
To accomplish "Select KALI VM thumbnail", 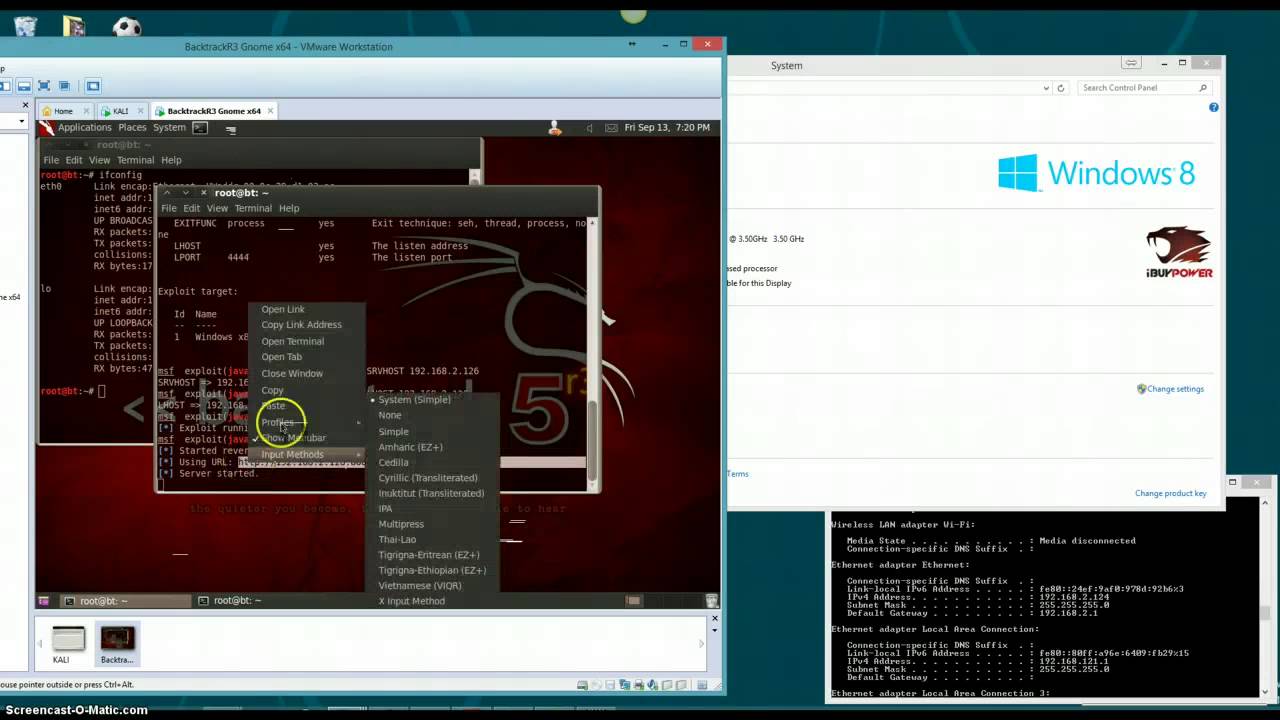I will coord(68,644).
